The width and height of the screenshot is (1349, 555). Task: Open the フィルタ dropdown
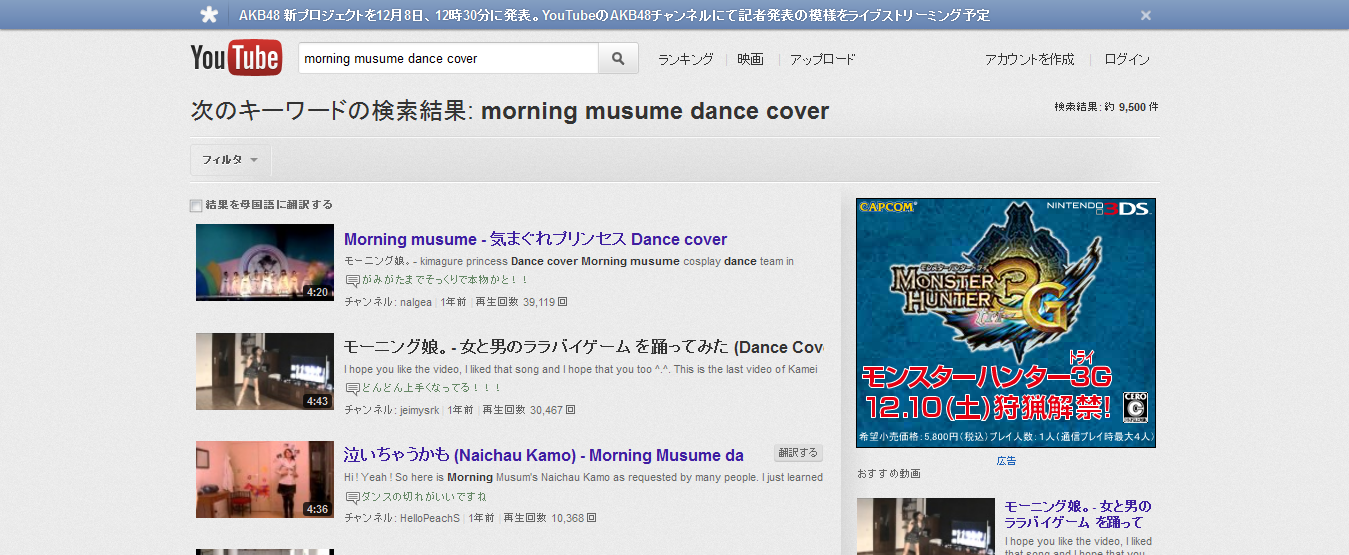[230, 160]
